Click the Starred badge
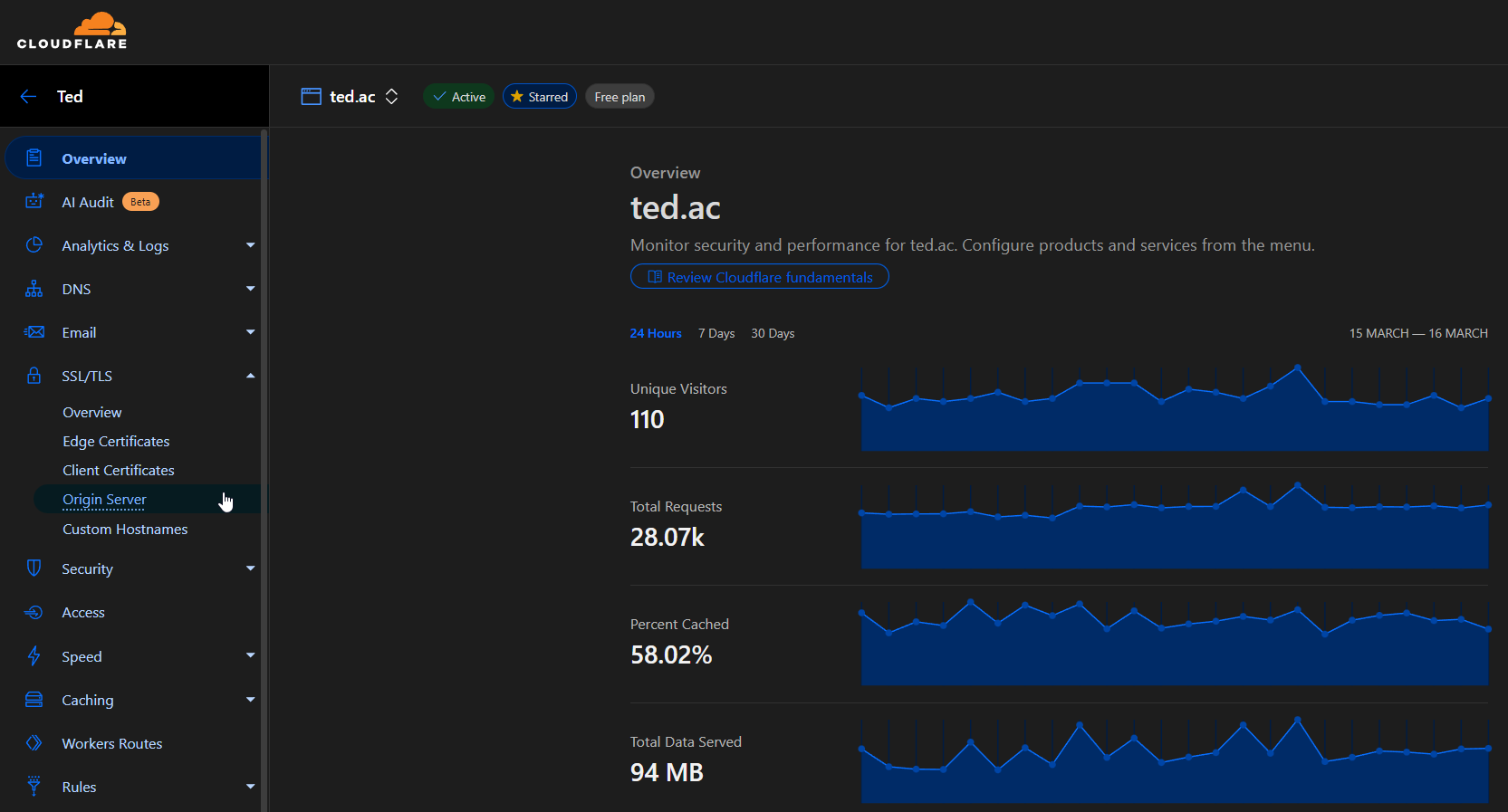The width and height of the screenshot is (1508, 812). (540, 96)
